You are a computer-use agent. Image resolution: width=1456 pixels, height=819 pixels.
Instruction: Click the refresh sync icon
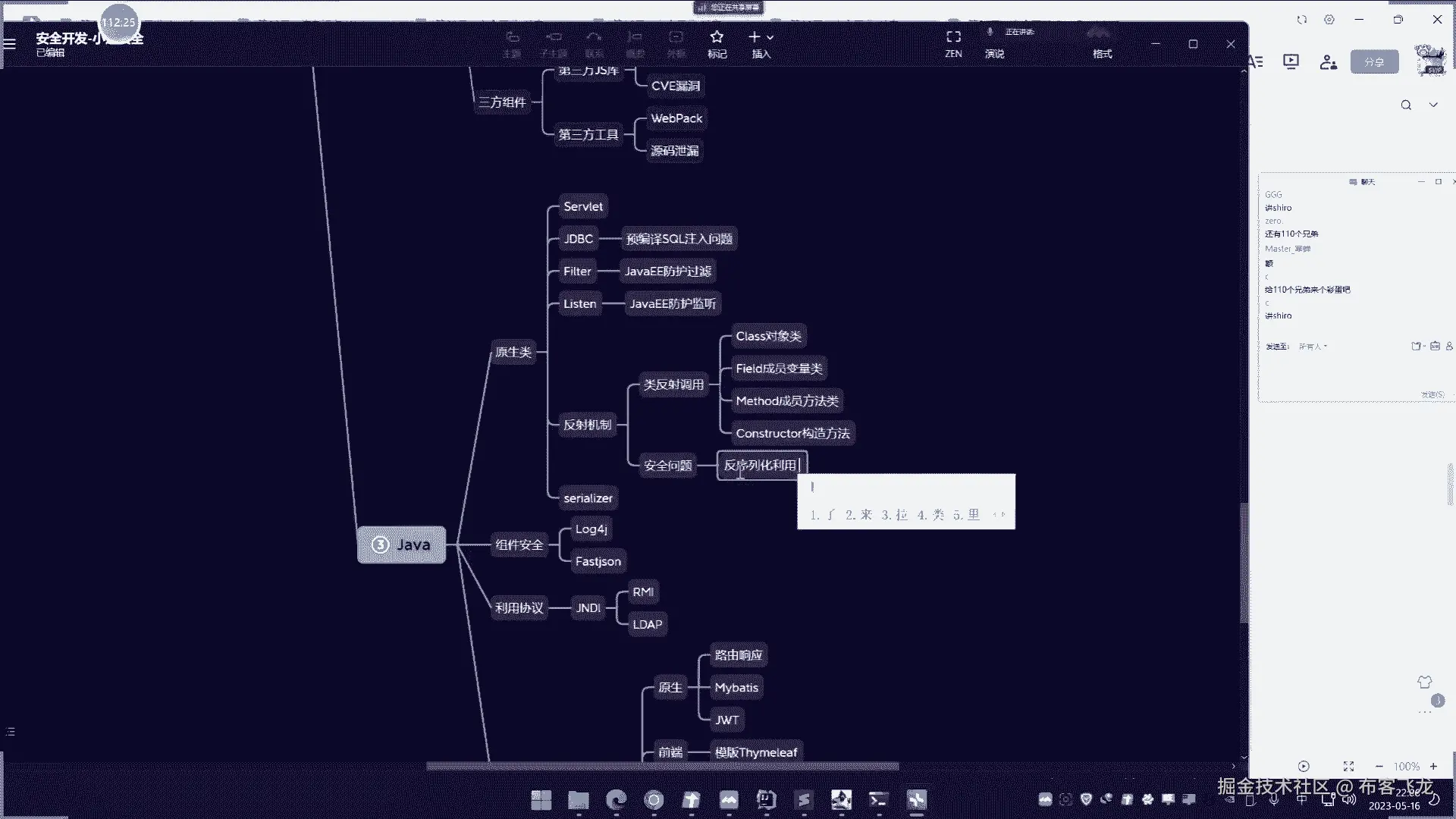[1302, 20]
